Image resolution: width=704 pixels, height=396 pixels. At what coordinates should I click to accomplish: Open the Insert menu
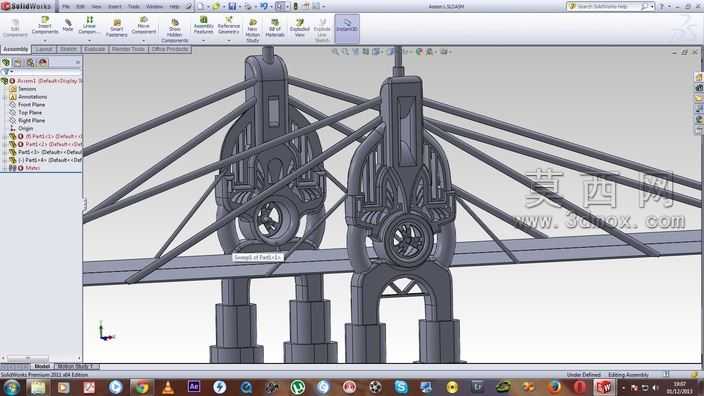114,6
